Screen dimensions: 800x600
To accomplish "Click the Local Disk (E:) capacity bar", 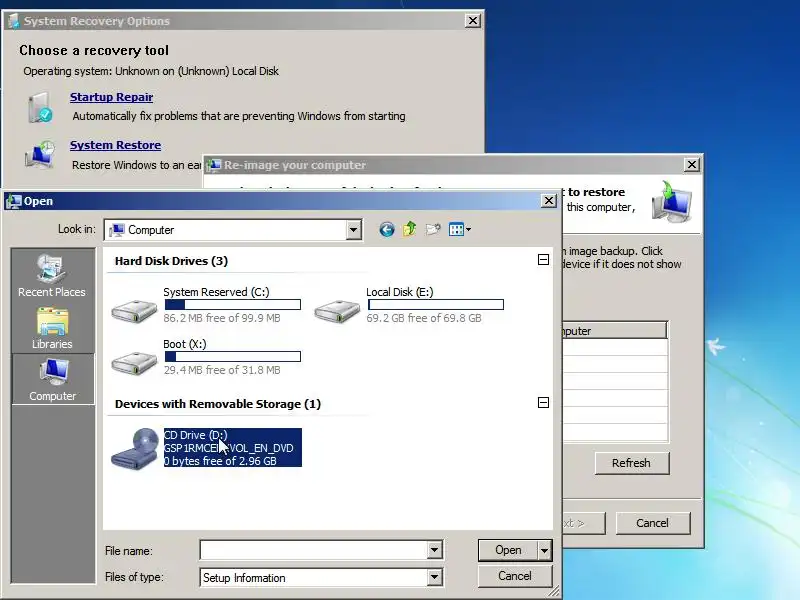I will point(436,305).
